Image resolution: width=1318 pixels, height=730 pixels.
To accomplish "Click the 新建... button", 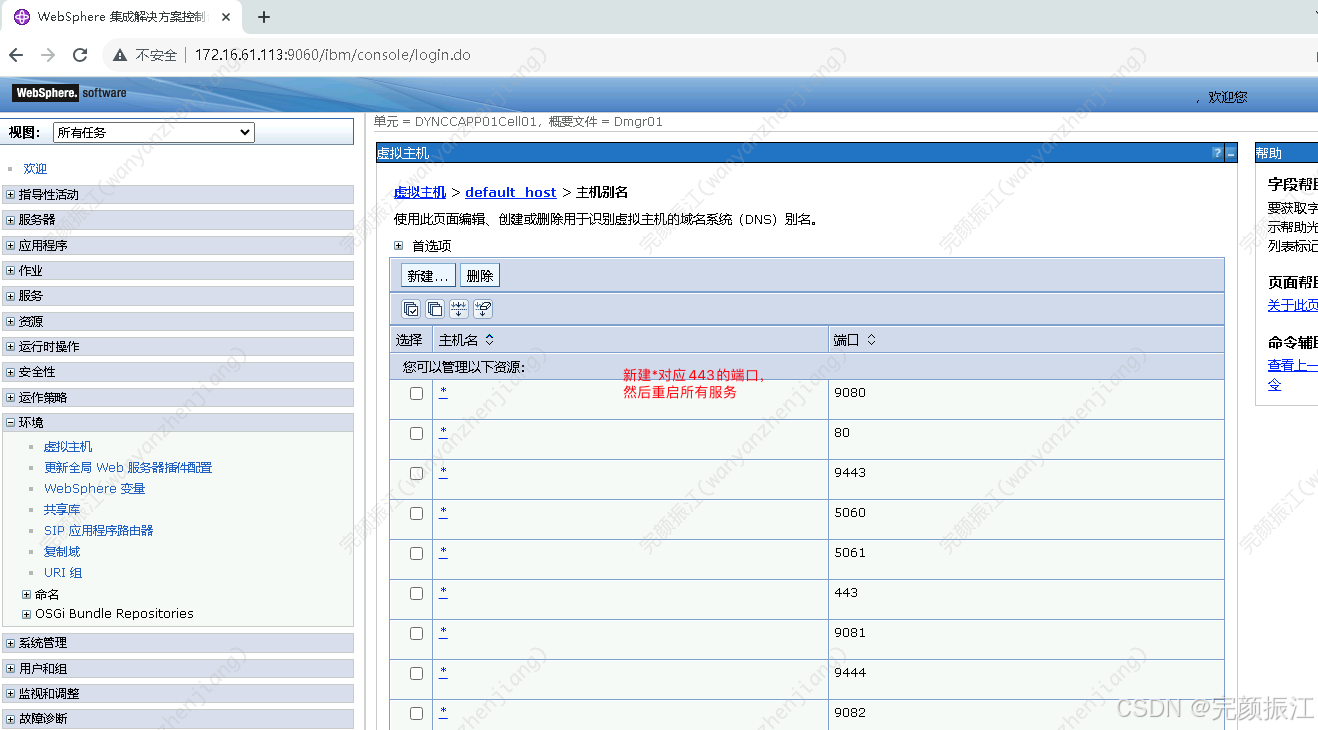I will [x=429, y=276].
